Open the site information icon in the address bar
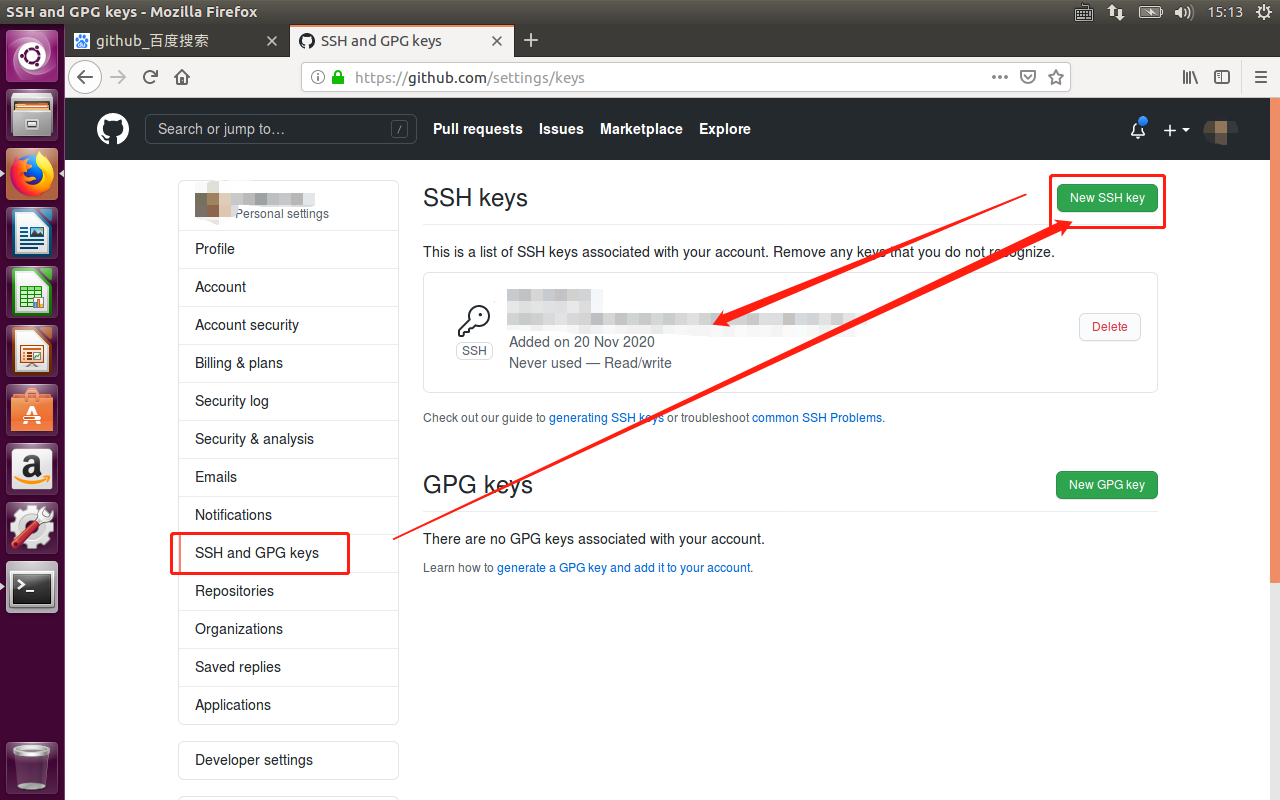 [317, 77]
